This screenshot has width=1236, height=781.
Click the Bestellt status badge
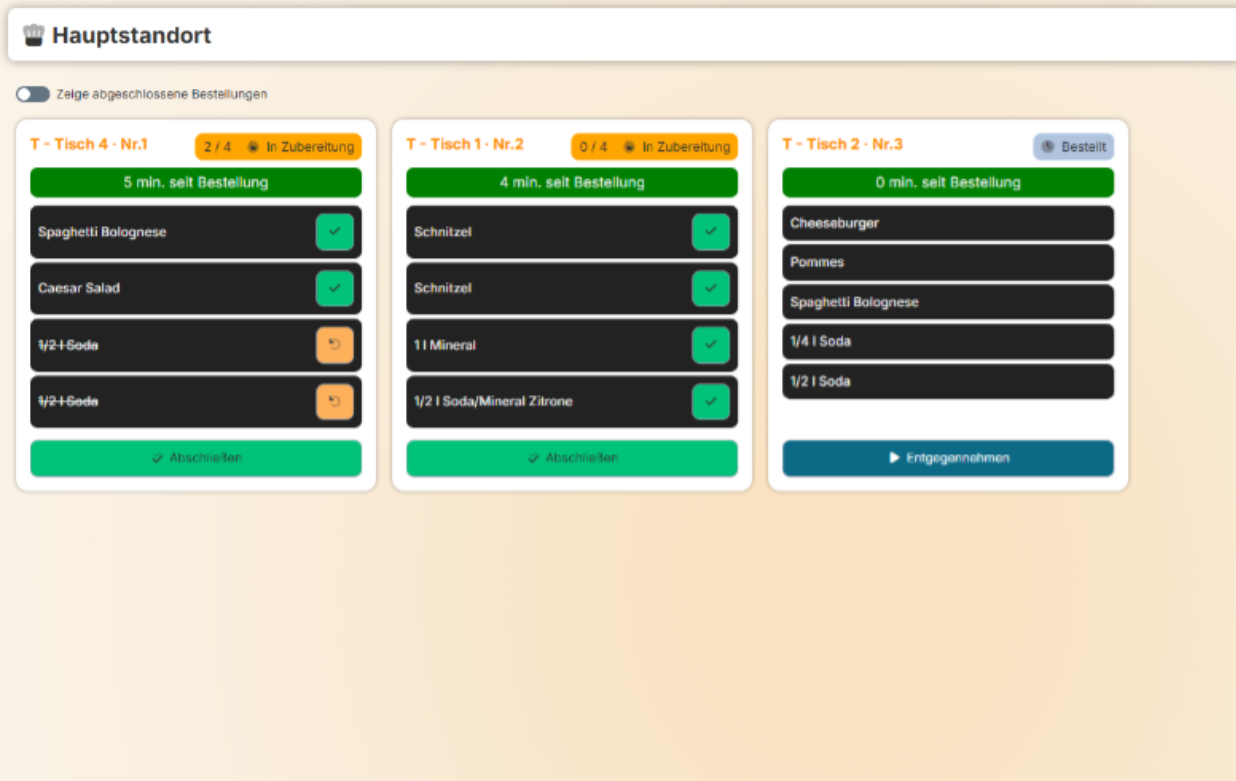tap(1073, 147)
